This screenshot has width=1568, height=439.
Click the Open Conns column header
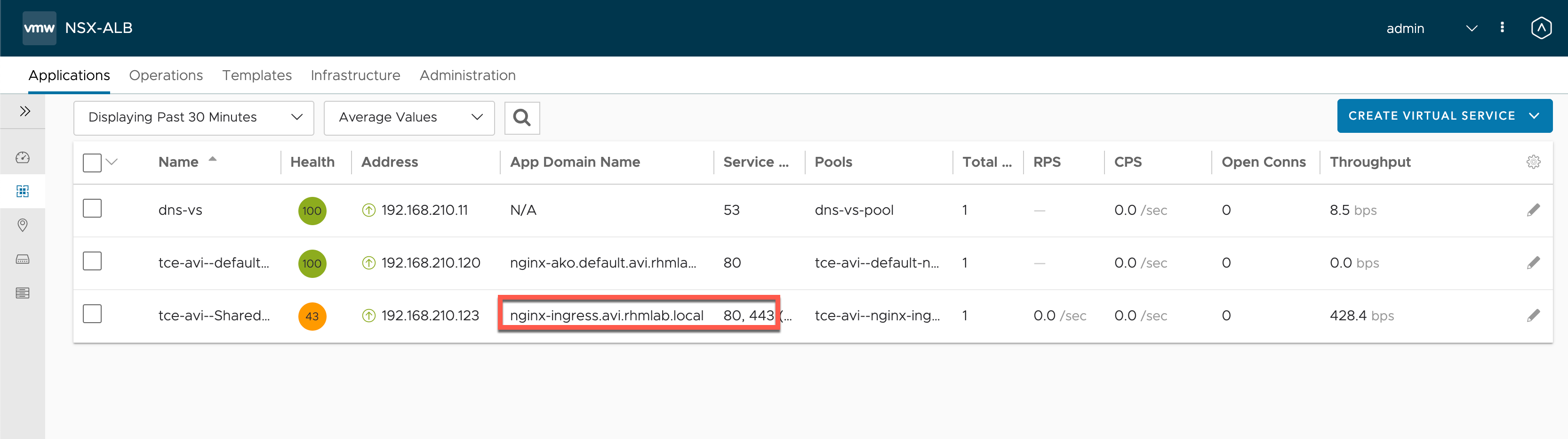pyautogui.click(x=1264, y=162)
